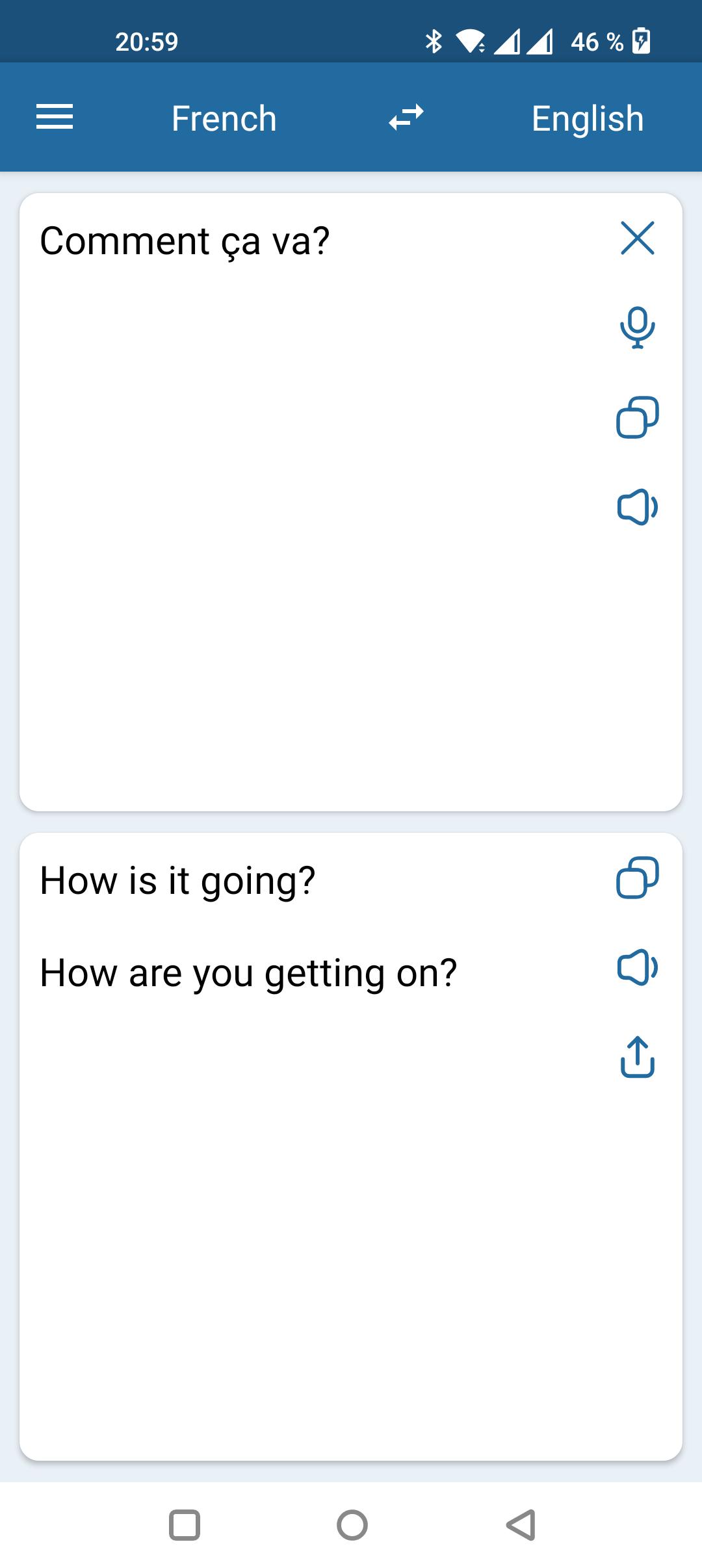Choose French source language

pyautogui.click(x=224, y=118)
